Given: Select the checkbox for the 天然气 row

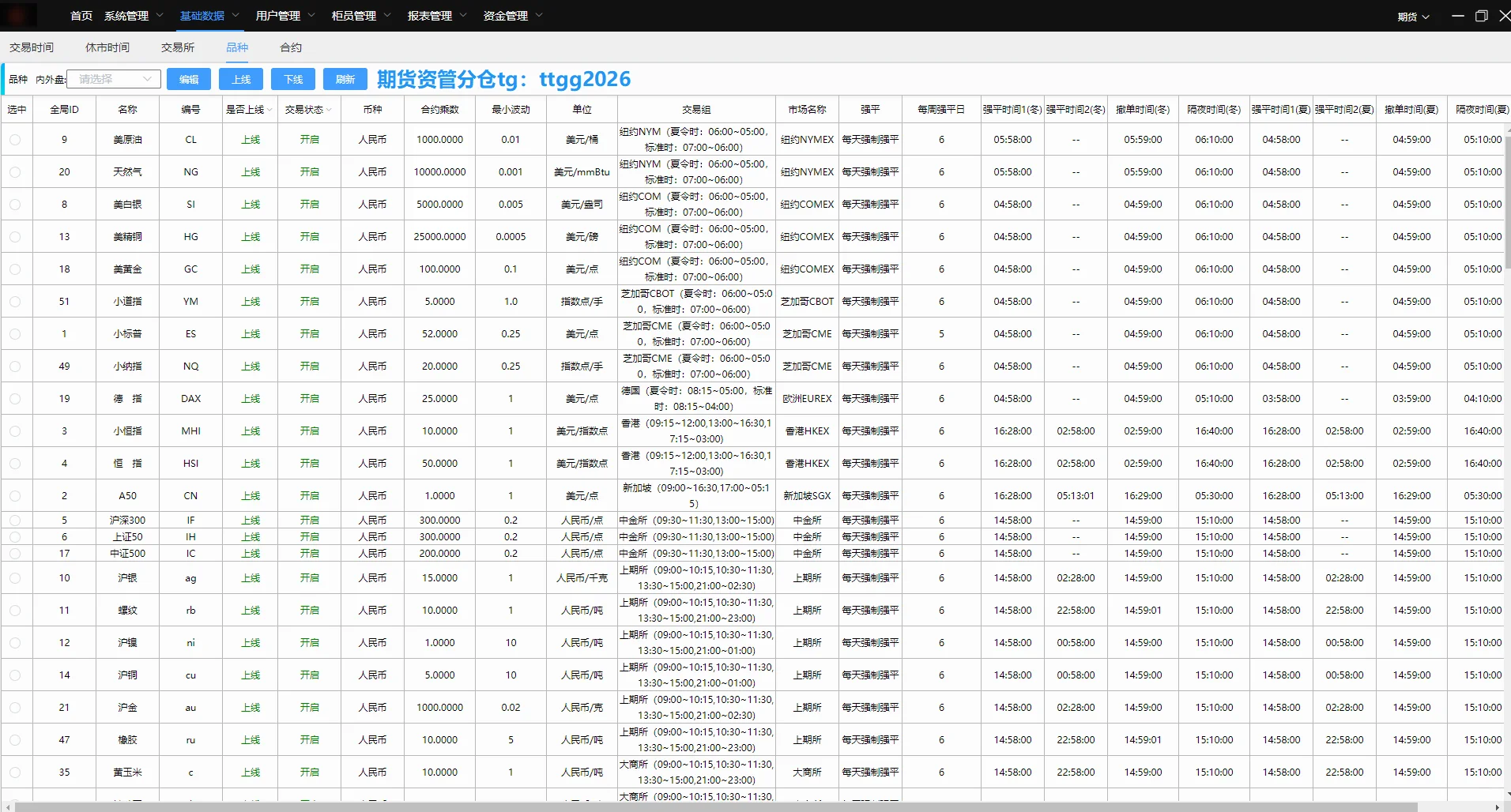Looking at the screenshot, I should 15,171.
